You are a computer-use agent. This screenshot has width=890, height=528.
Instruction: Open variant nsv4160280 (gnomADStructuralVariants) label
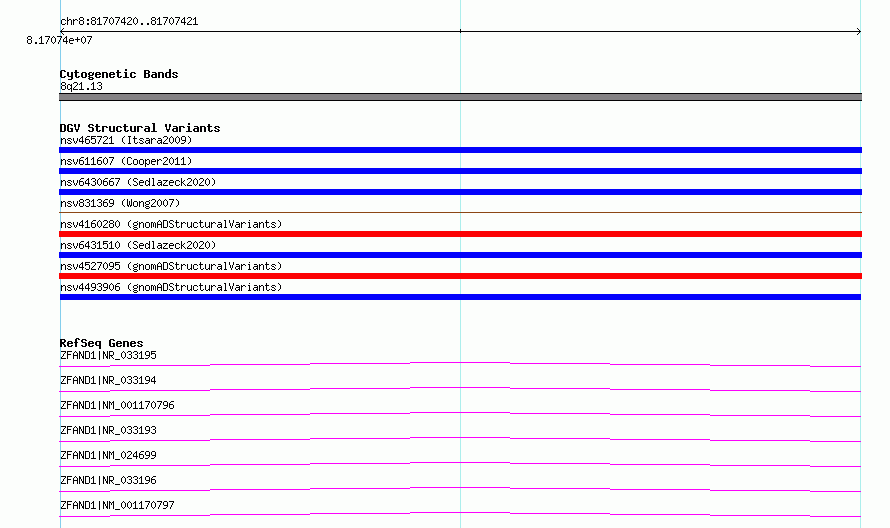click(171, 224)
